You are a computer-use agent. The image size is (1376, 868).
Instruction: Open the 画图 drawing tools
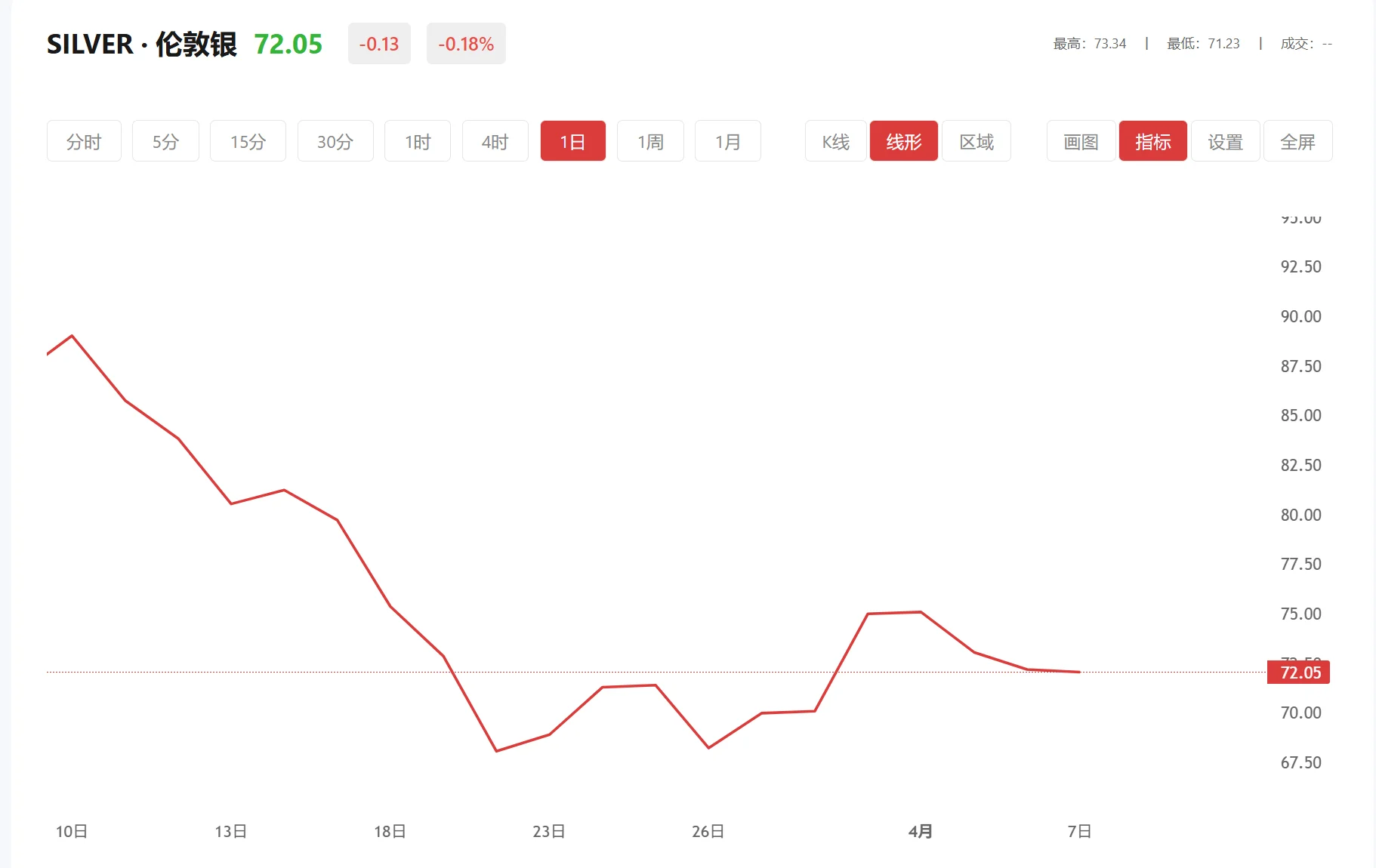(1079, 140)
